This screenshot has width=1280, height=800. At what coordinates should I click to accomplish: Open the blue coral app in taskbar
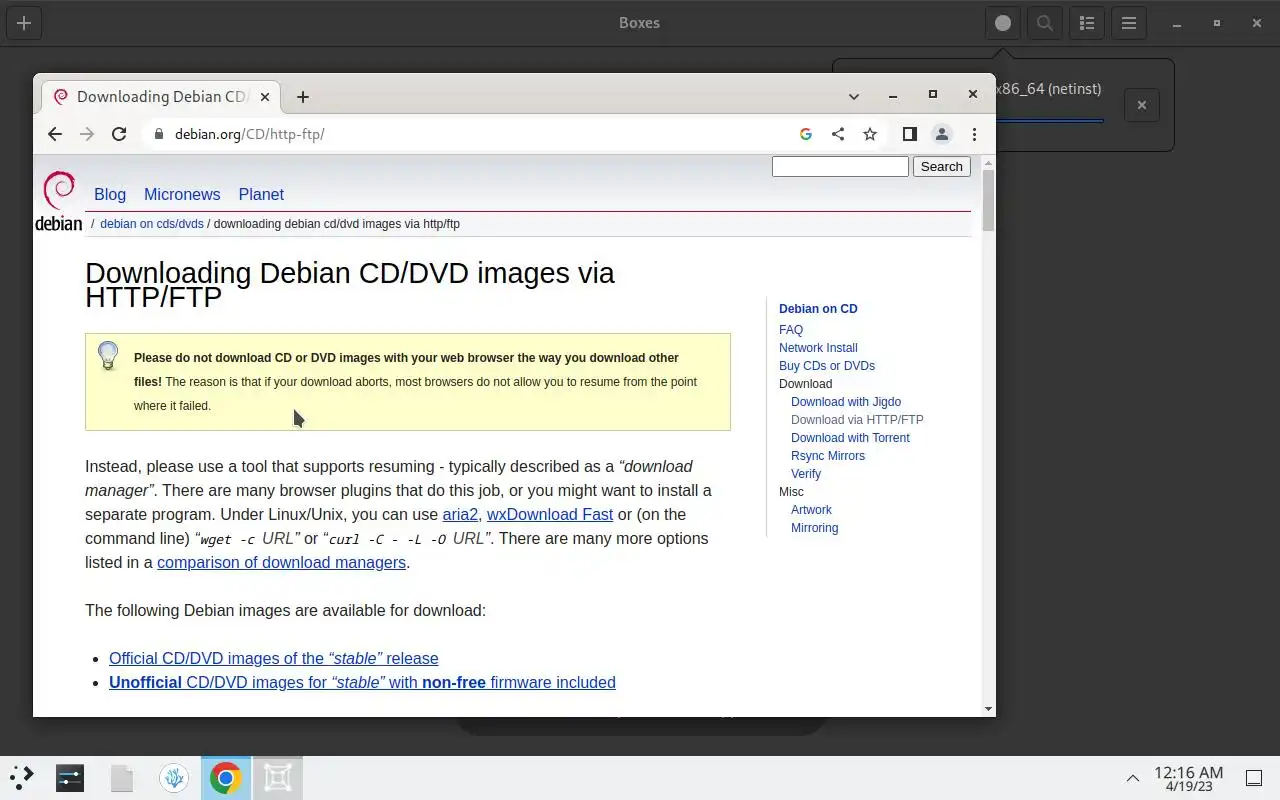pyautogui.click(x=174, y=777)
